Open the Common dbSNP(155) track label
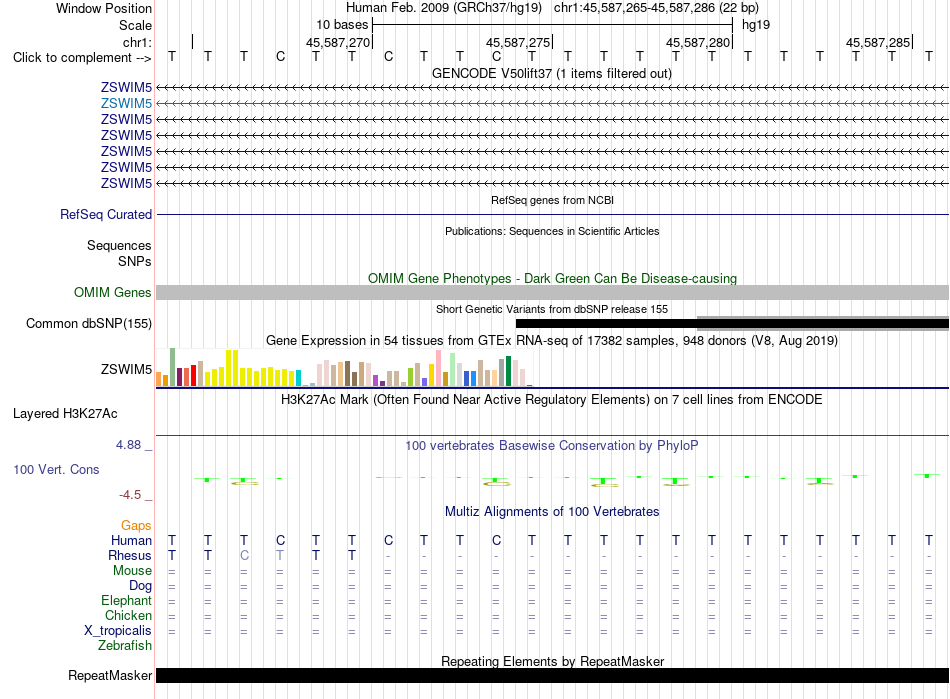950x699 pixels. point(89,323)
